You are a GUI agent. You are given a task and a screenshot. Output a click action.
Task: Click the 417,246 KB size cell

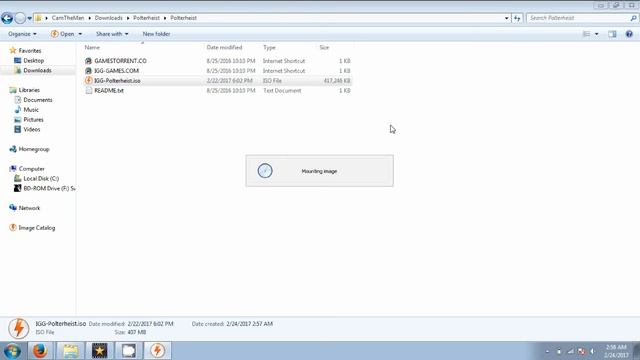coord(337,81)
